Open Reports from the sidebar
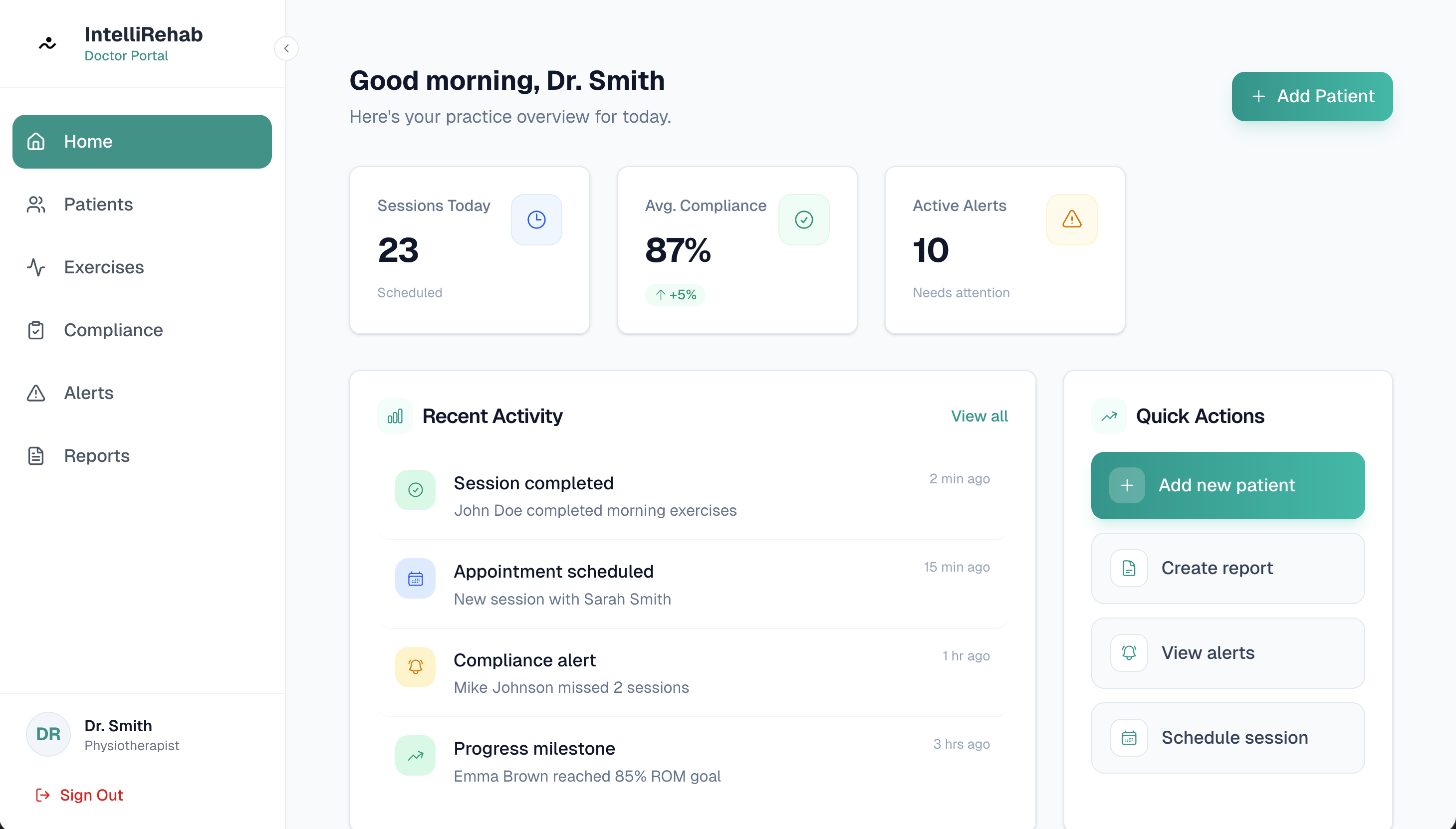This screenshot has height=829, width=1456. (x=96, y=455)
